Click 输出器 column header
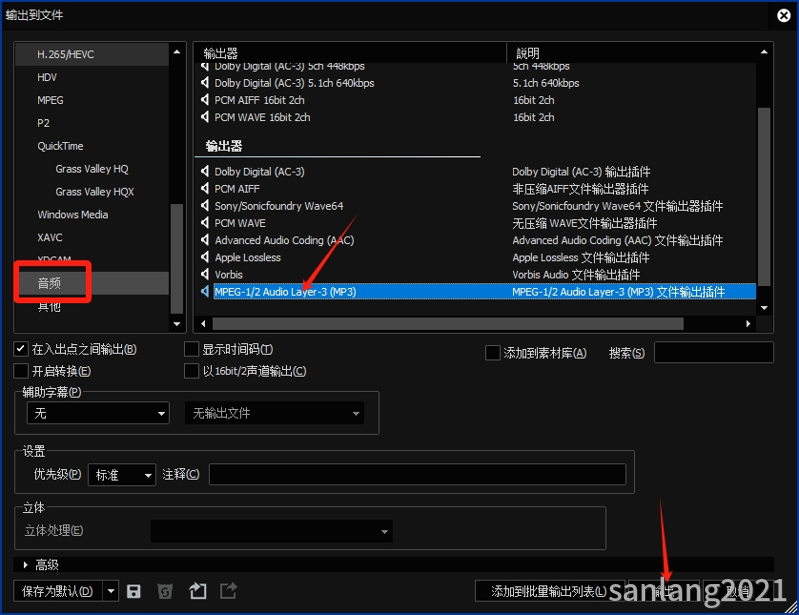The image size is (799, 615). (351, 53)
